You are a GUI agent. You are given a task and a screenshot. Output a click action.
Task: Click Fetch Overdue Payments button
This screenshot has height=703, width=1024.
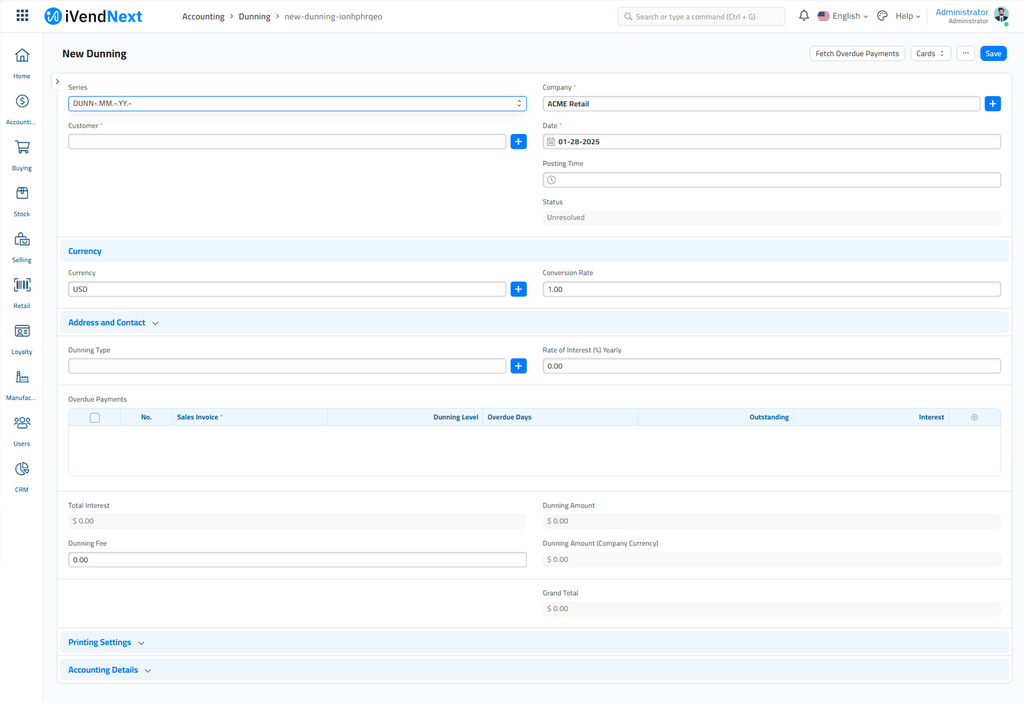click(856, 54)
